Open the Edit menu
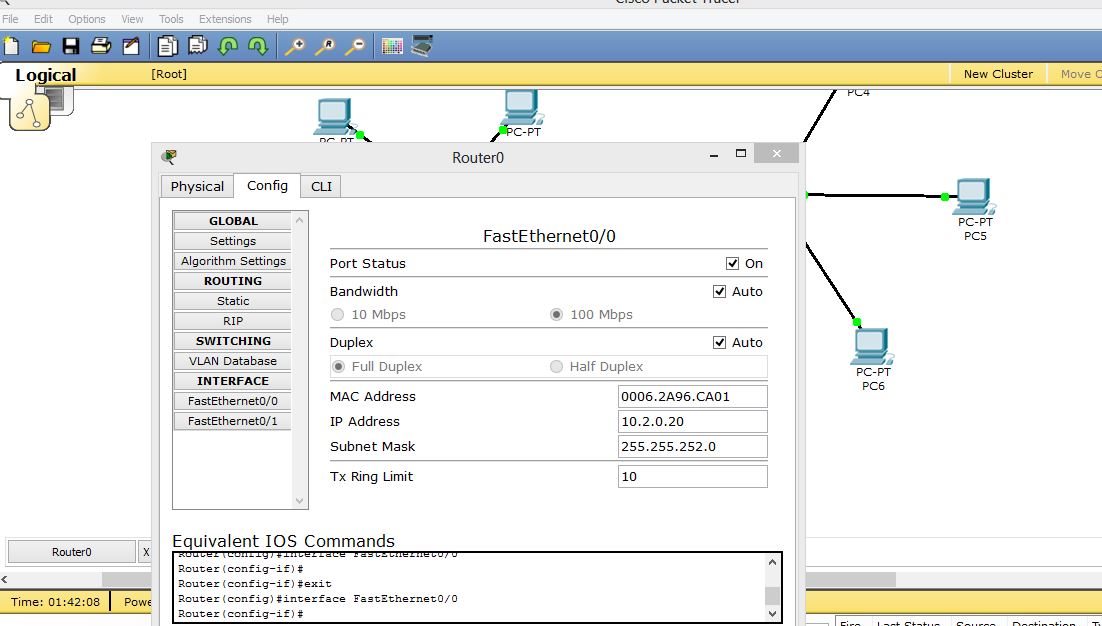Viewport: 1102px width, 626px height. pyautogui.click(x=44, y=19)
